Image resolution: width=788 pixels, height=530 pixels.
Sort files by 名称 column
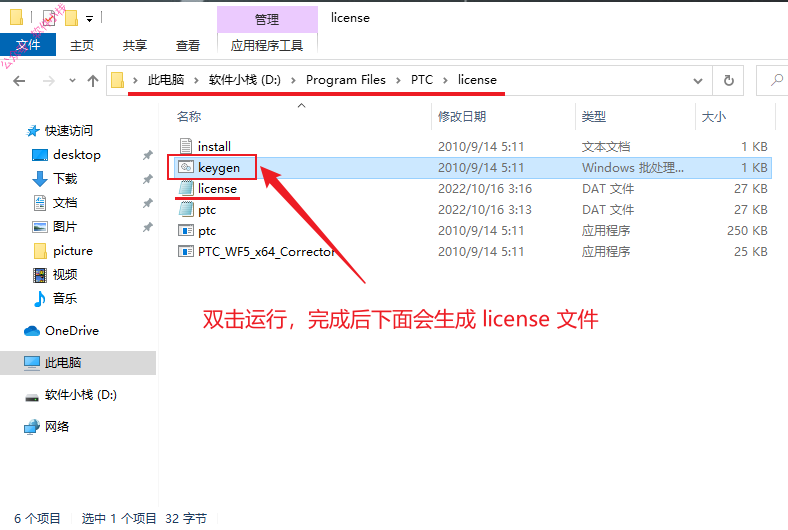[x=189, y=117]
